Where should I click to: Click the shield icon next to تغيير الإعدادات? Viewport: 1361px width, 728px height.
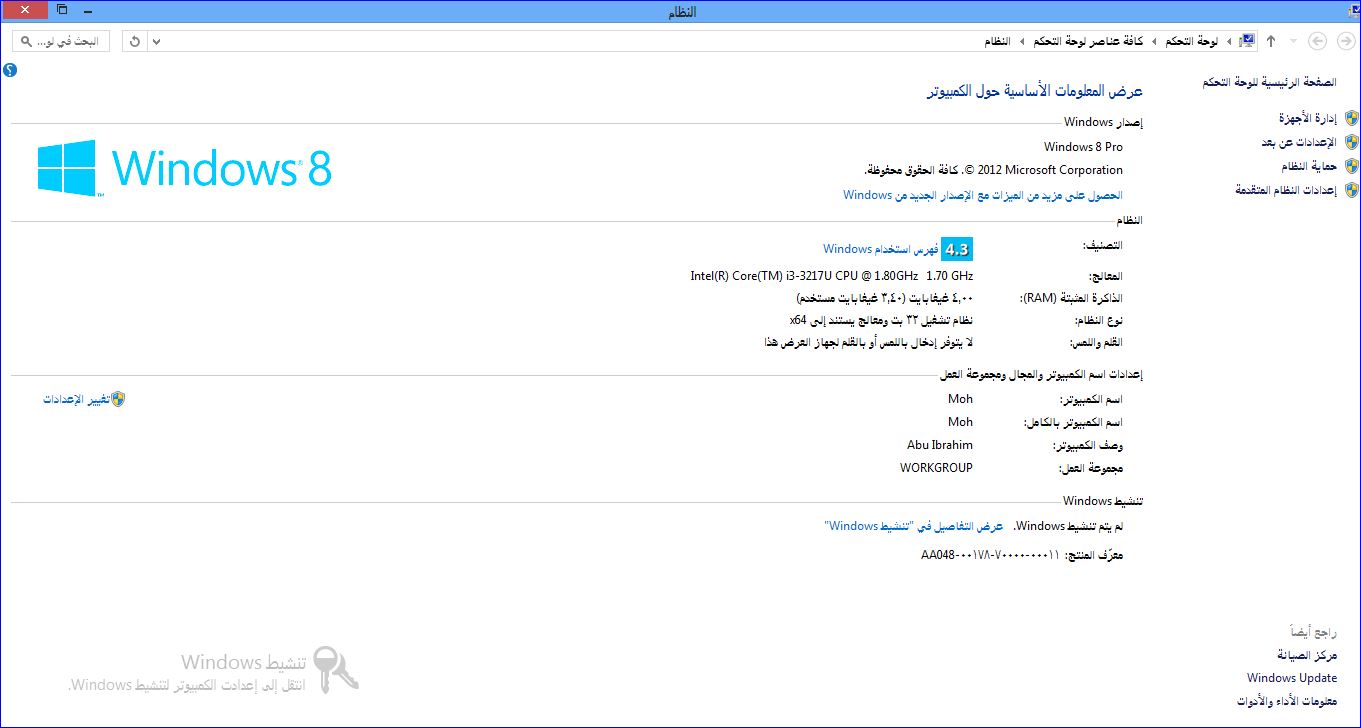click(118, 399)
